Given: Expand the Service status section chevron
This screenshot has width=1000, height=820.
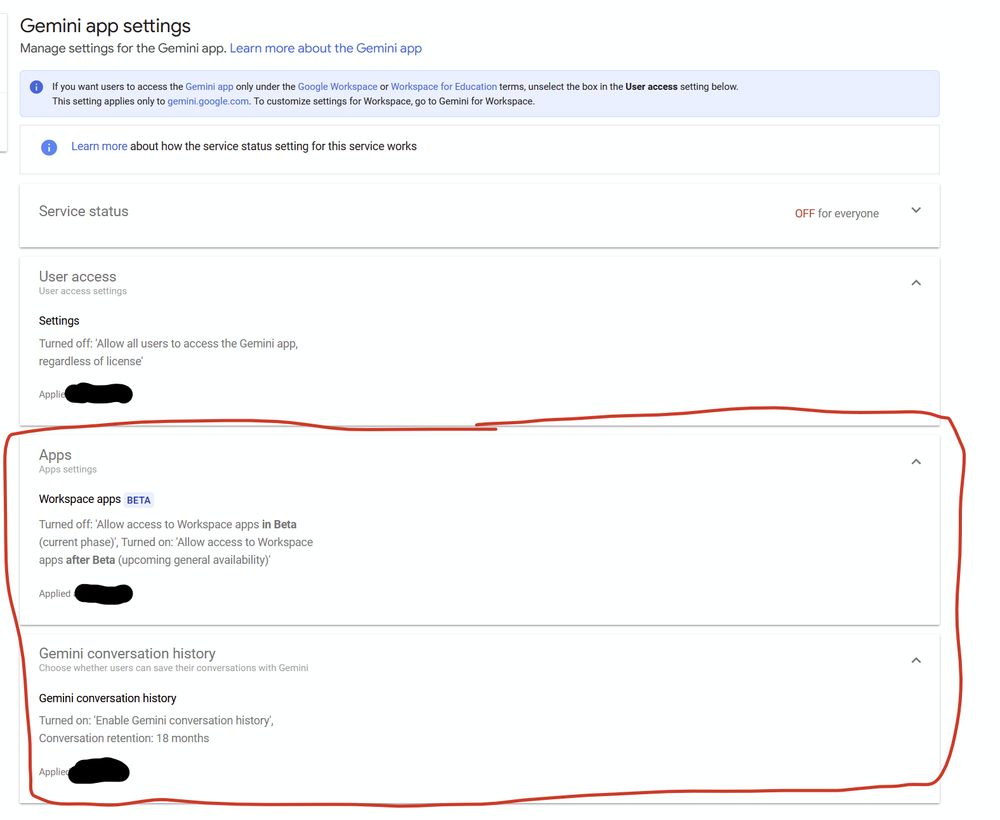Looking at the screenshot, I should coord(916,210).
